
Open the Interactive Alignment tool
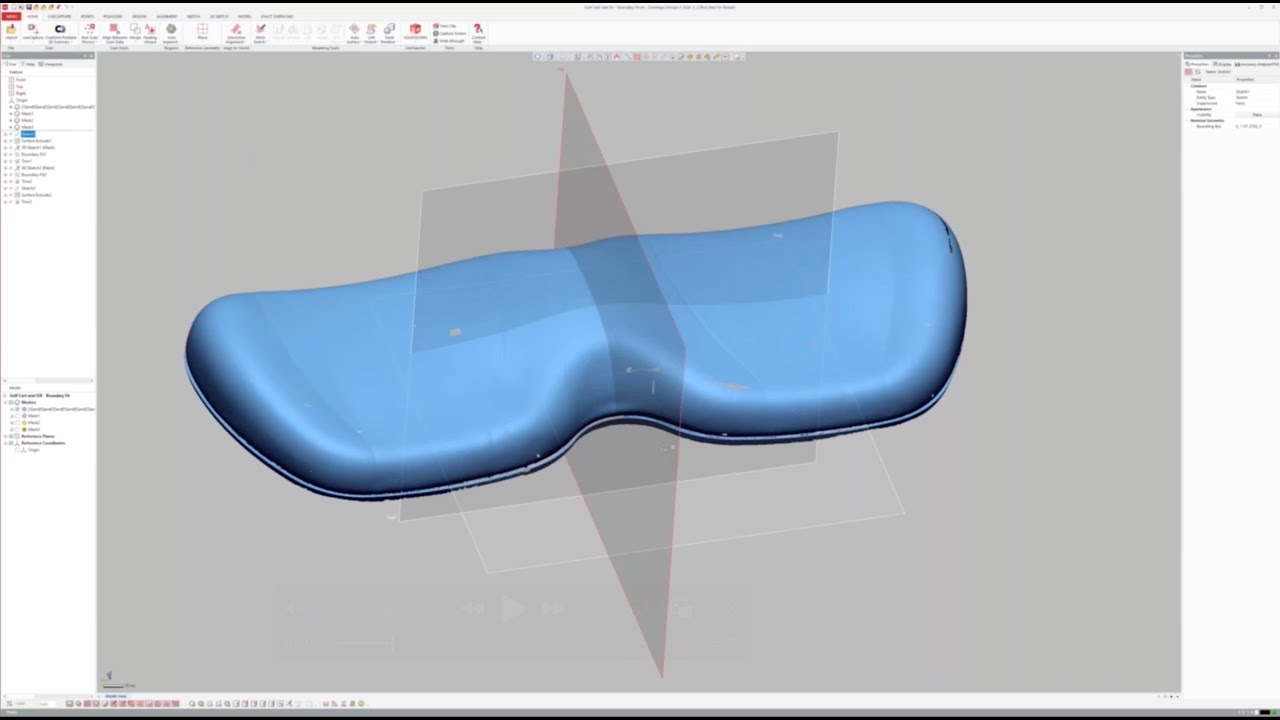[236, 33]
